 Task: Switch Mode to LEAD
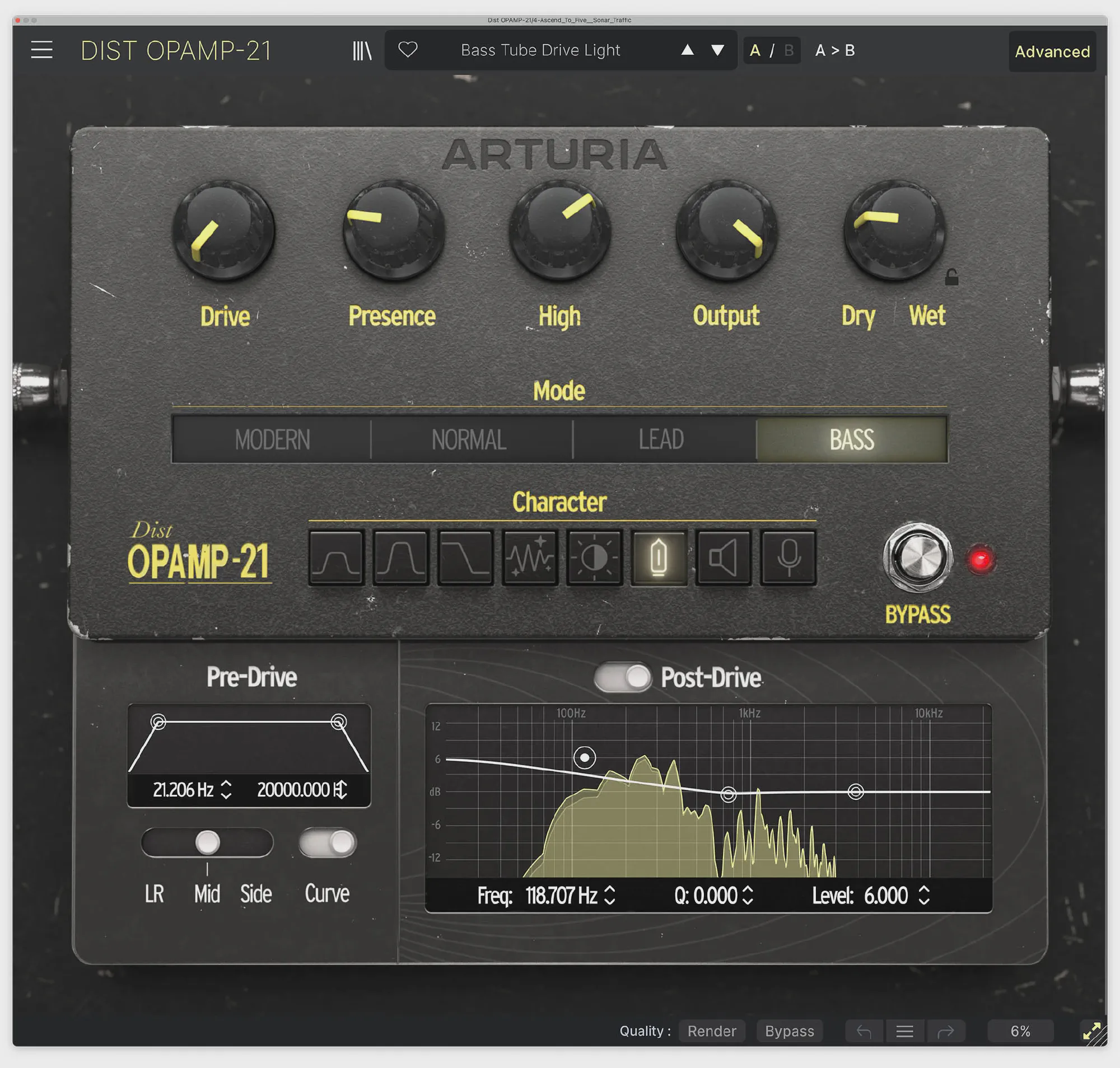(x=661, y=440)
